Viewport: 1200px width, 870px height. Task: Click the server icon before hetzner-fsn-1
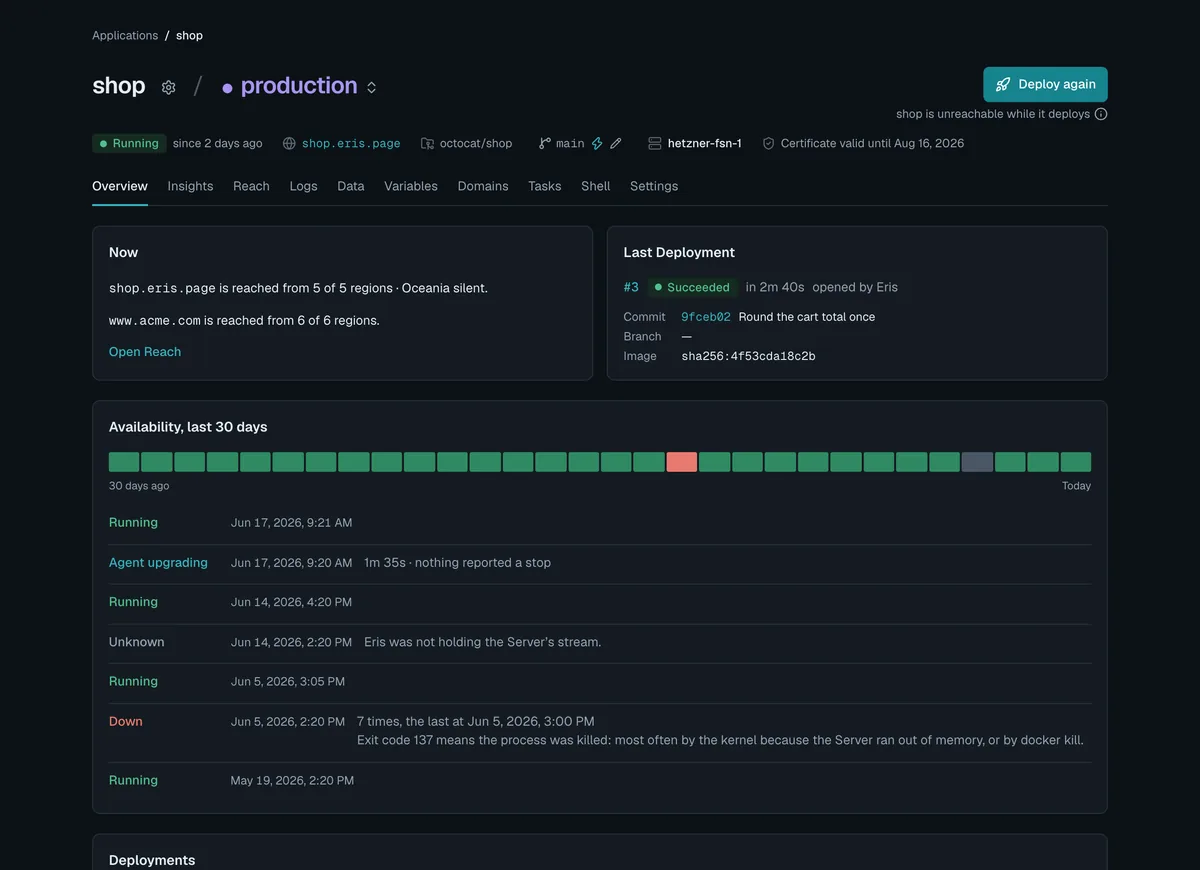click(655, 144)
